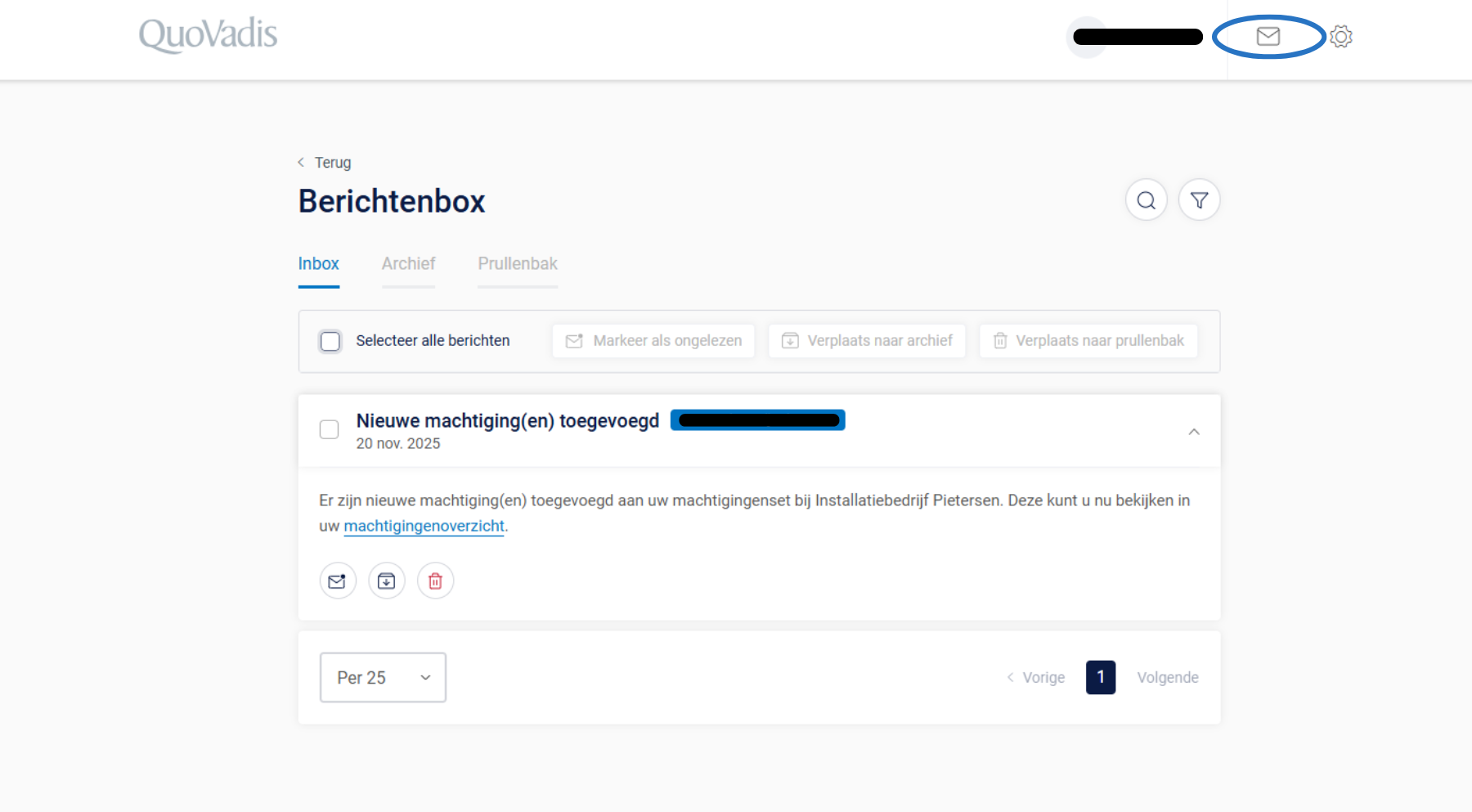
Task: Open the message filter funnel icon
Action: (x=1199, y=200)
